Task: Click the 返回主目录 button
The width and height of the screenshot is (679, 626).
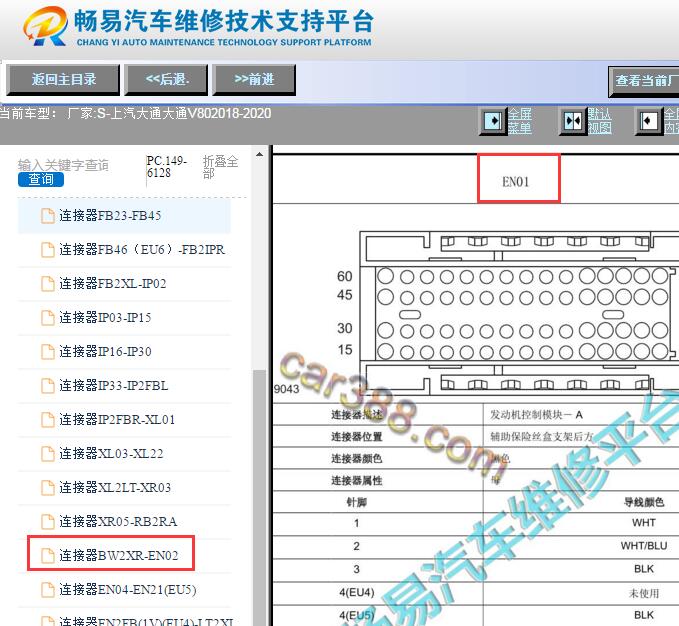Action: tap(63, 80)
